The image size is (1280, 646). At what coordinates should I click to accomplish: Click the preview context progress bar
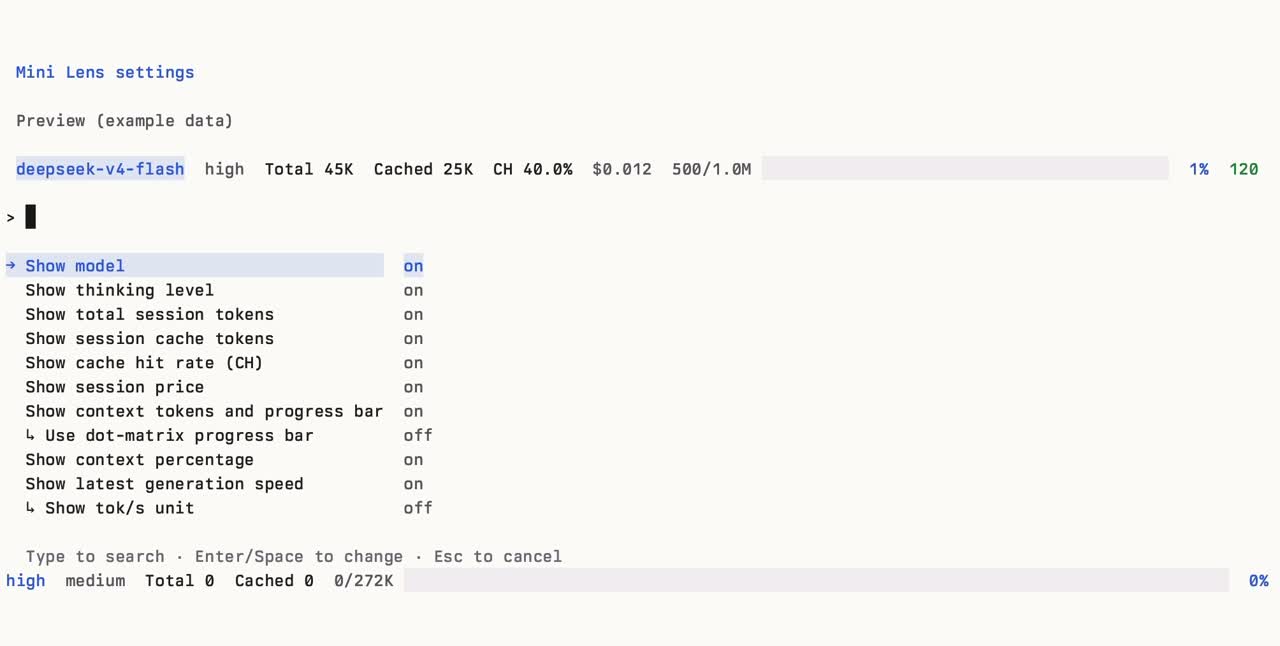(965, 168)
